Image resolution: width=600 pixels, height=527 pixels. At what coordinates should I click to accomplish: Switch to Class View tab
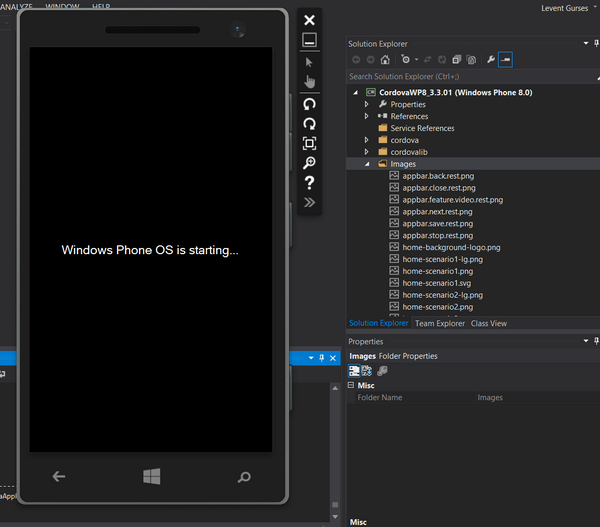point(489,323)
